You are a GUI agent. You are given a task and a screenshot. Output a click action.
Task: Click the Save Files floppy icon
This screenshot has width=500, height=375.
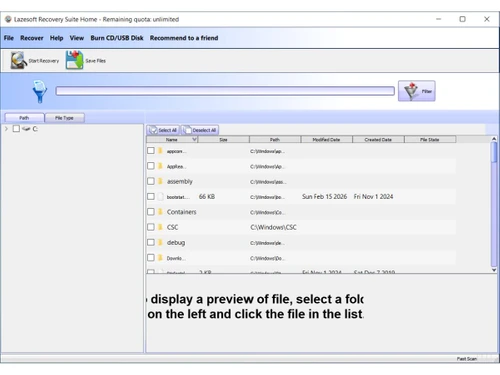pyautogui.click(x=74, y=60)
